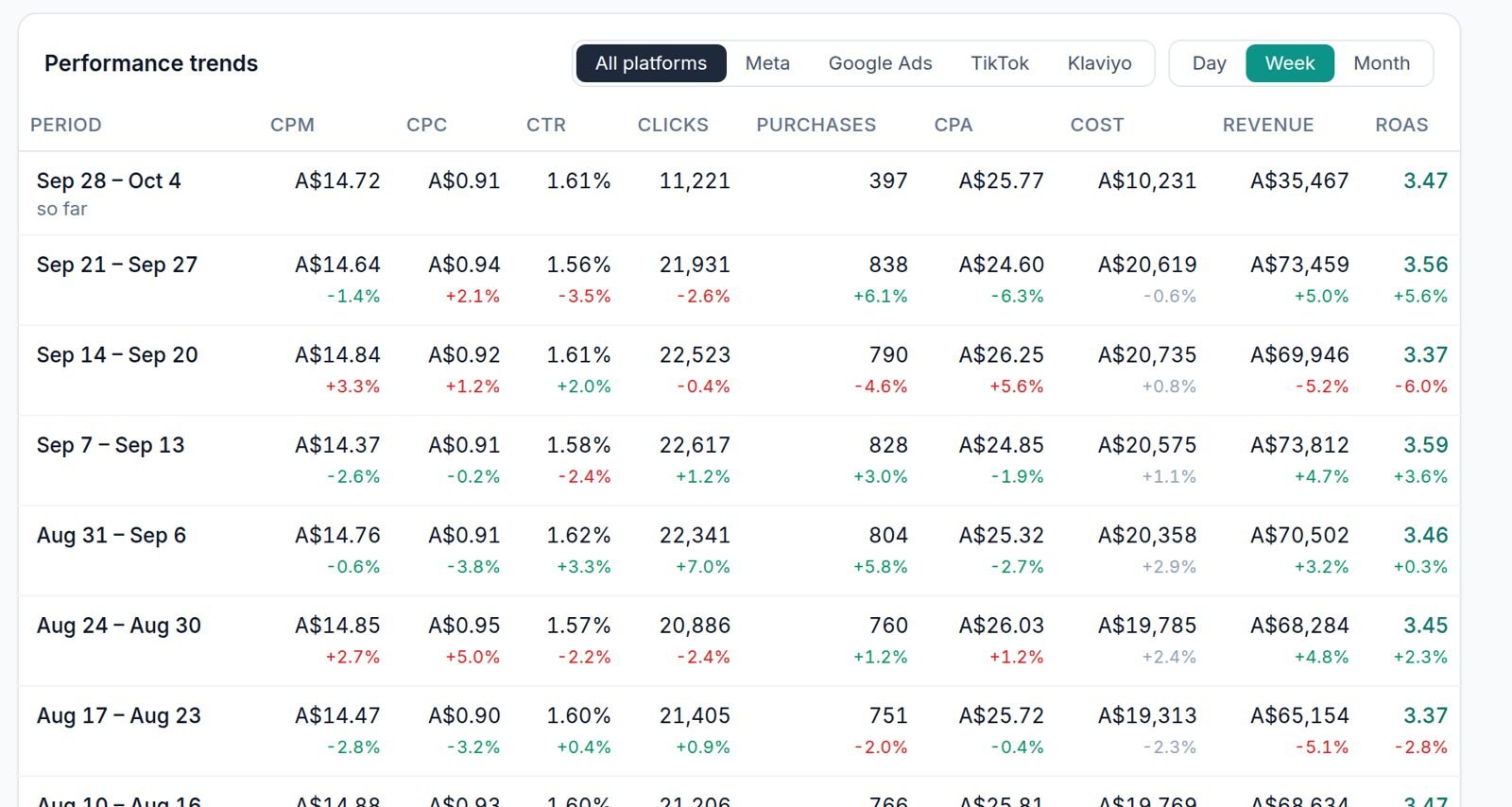This screenshot has width=1512, height=807.
Task: Select the All platforms filter tab
Action: (x=651, y=63)
